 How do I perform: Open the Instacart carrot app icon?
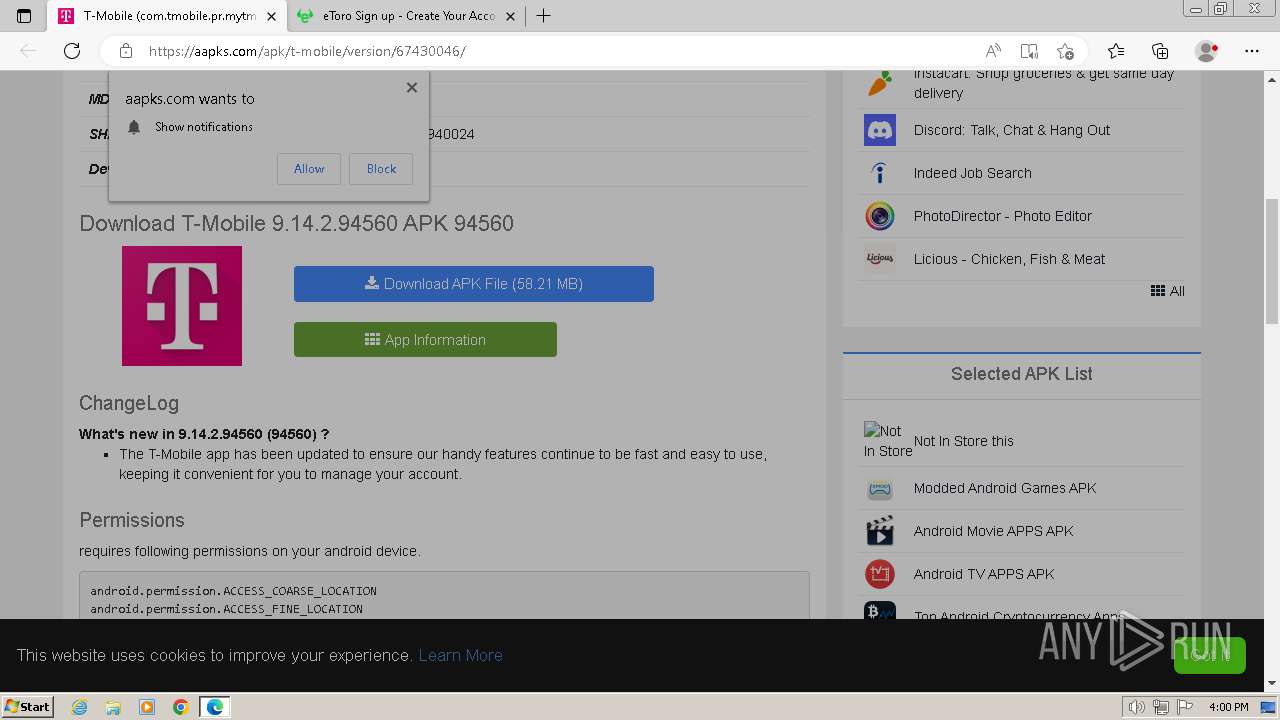(x=880, y=83)
